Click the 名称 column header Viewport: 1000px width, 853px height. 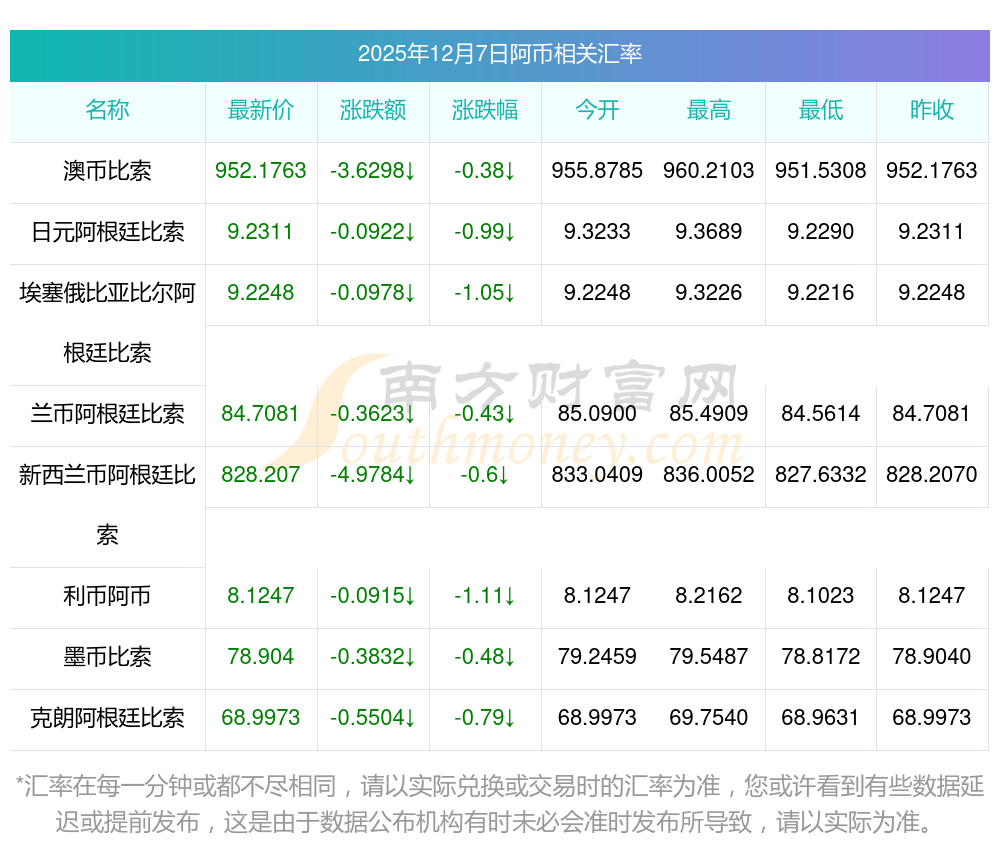(107, 110)
